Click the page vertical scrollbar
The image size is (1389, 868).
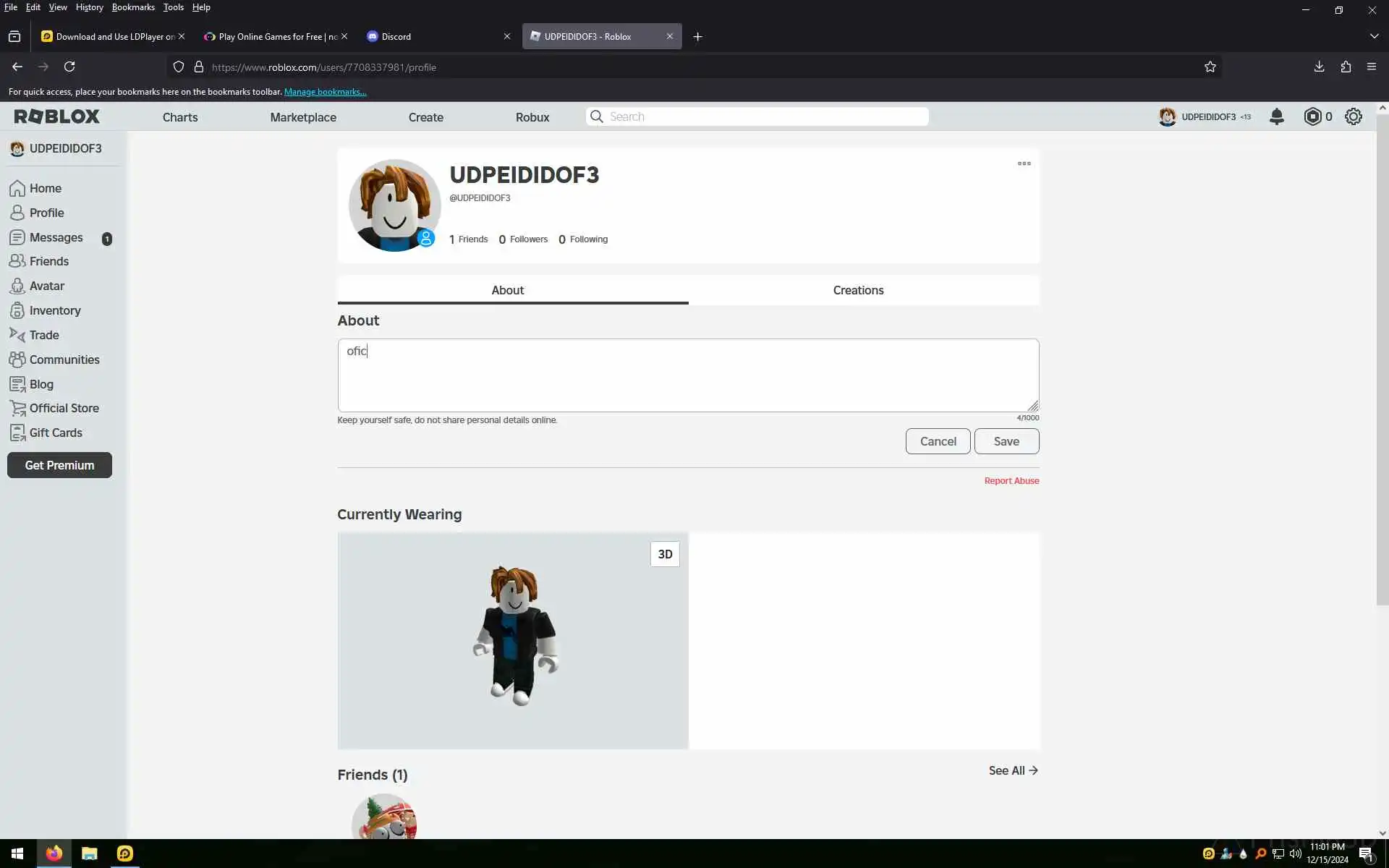[x=1382, y=362]
